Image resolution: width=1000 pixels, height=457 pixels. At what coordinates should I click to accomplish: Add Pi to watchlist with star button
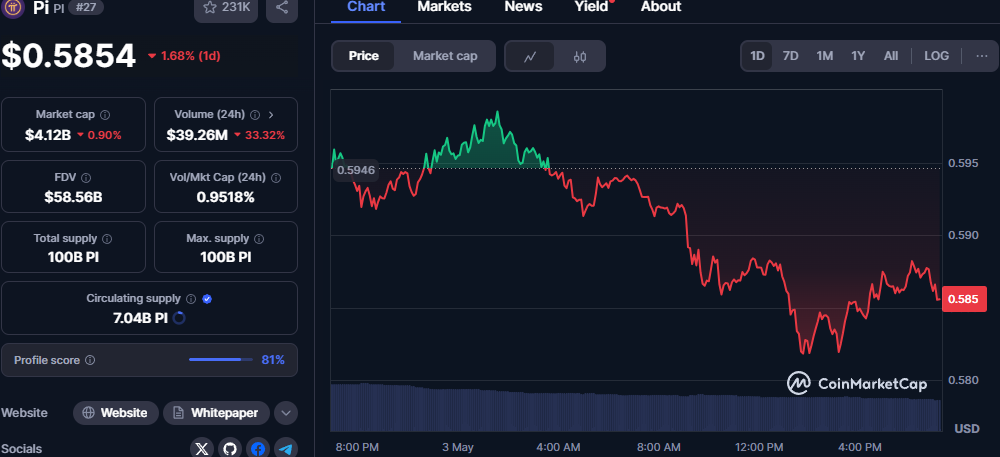pos(227,8)
